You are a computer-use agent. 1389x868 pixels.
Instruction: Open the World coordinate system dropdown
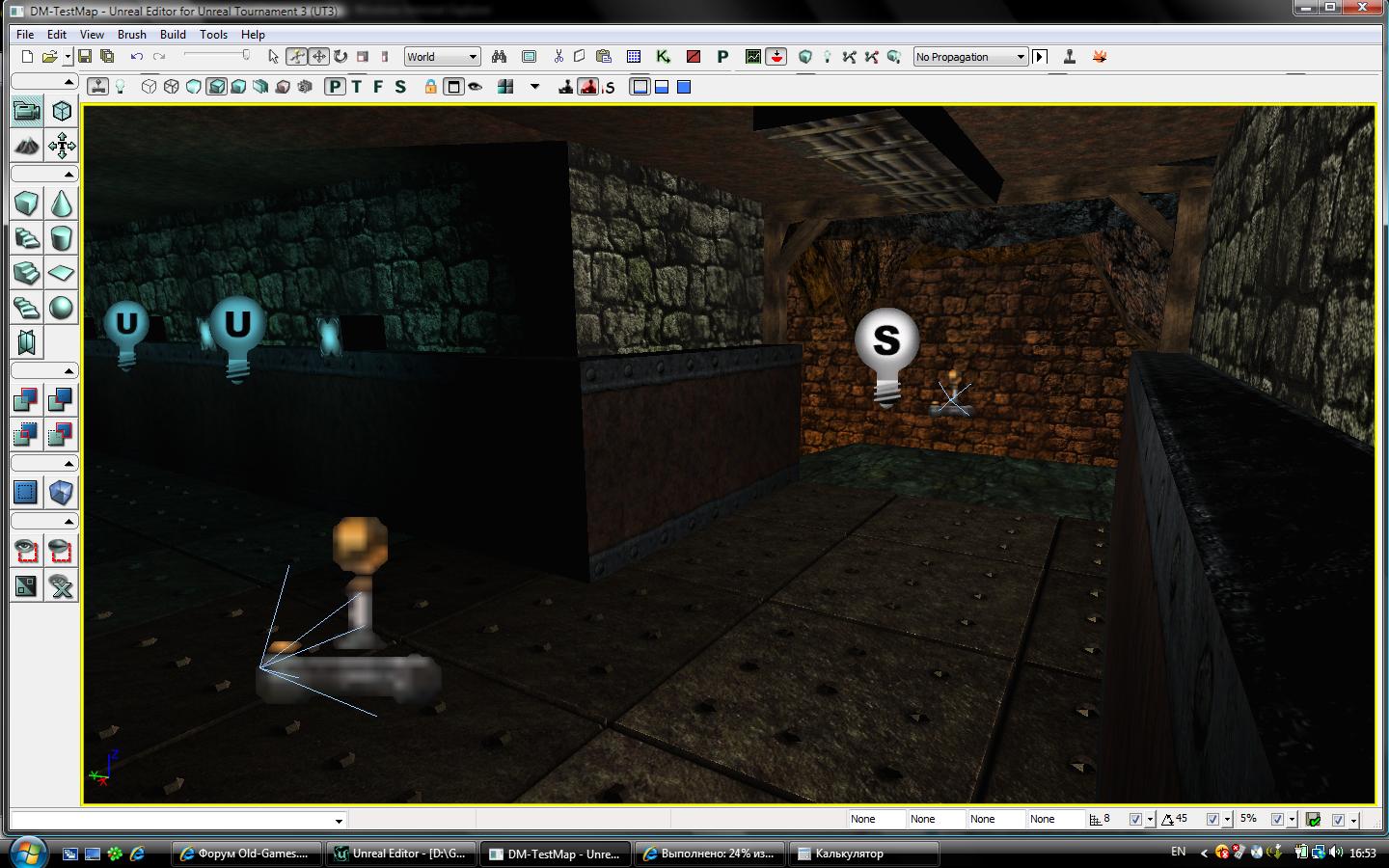442,57
